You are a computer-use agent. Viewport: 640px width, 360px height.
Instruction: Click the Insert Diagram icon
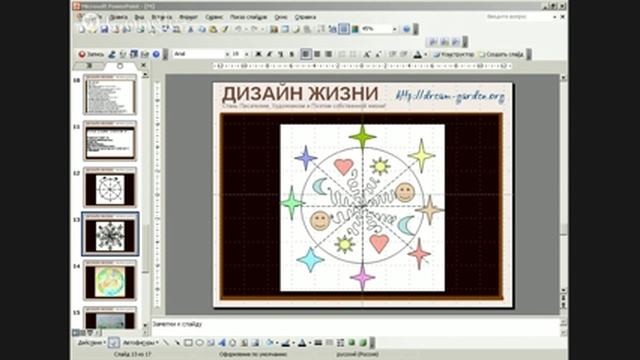coord(233,343)
